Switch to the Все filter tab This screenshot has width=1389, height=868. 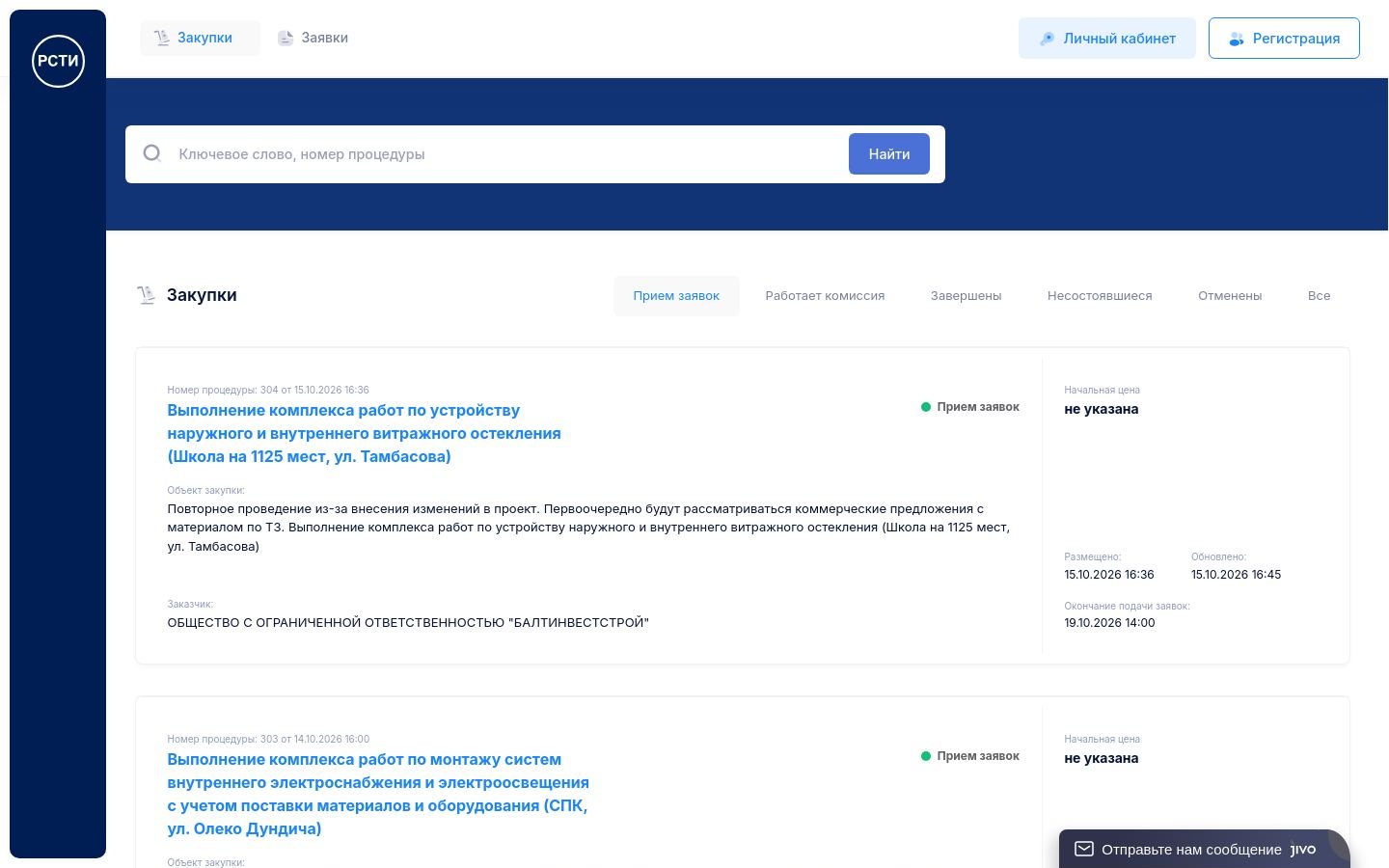pyautogui.click(x=1319, y=296)
